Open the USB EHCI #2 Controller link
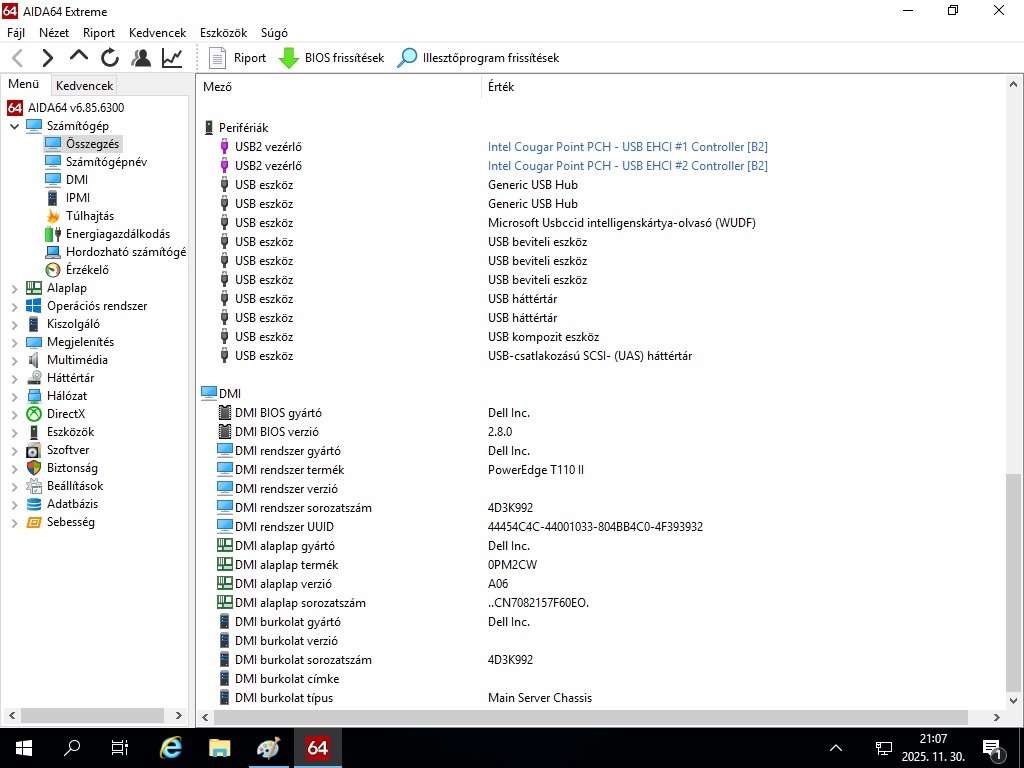1024x768 pixels. pyautogui.click(x=628, y=166)
